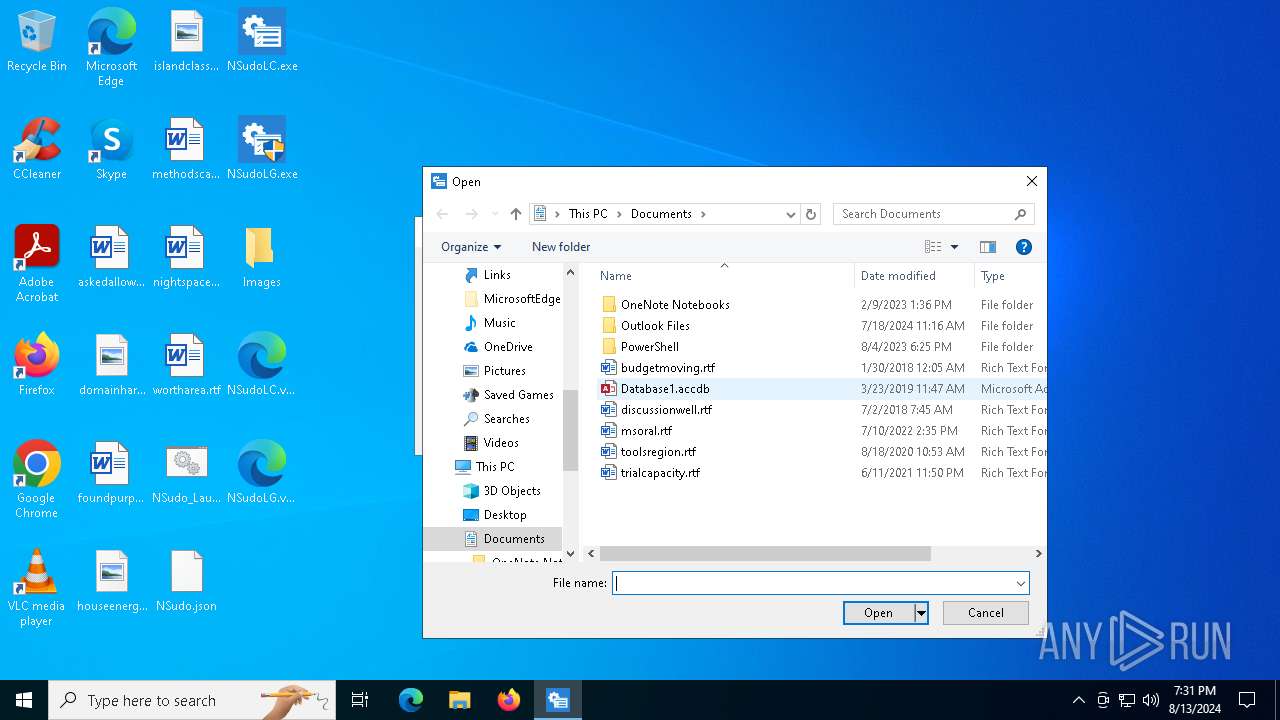Image resolution: width=1280 pixels, height=720 pixels.
Task: Select the trialcapacity.rtf file
Action: click(x=660, y=473)
